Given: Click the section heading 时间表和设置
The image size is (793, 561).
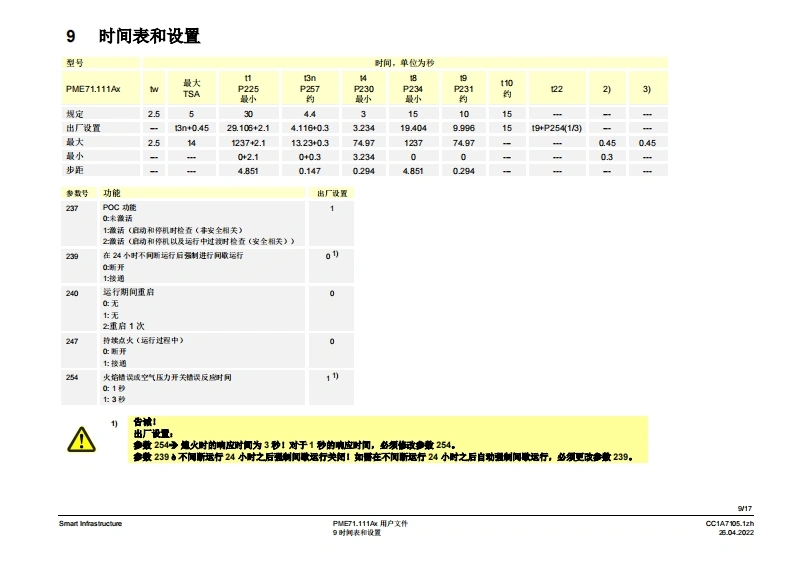Looking at the screenshot, I should pyautogui.click(x=149, y=37).
